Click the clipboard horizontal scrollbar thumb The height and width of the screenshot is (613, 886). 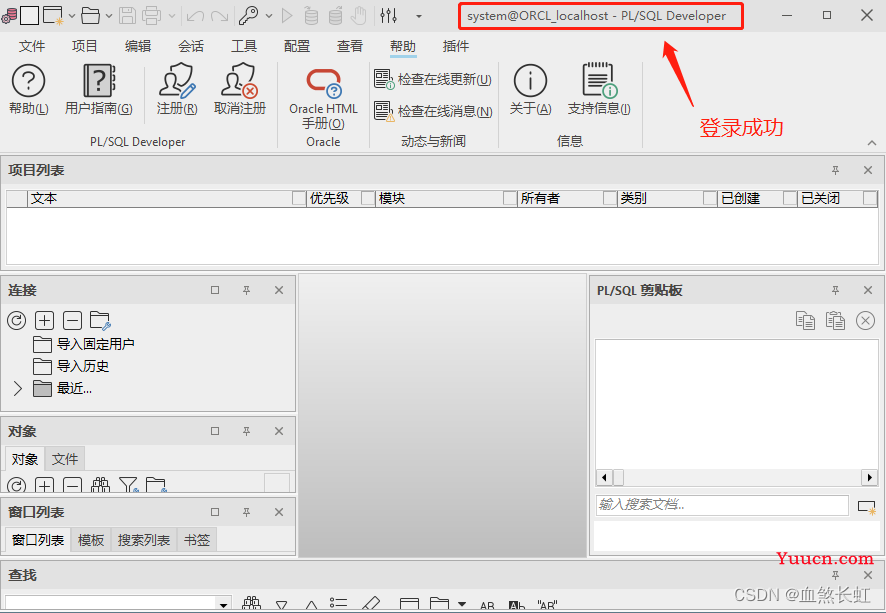point(619,477)
